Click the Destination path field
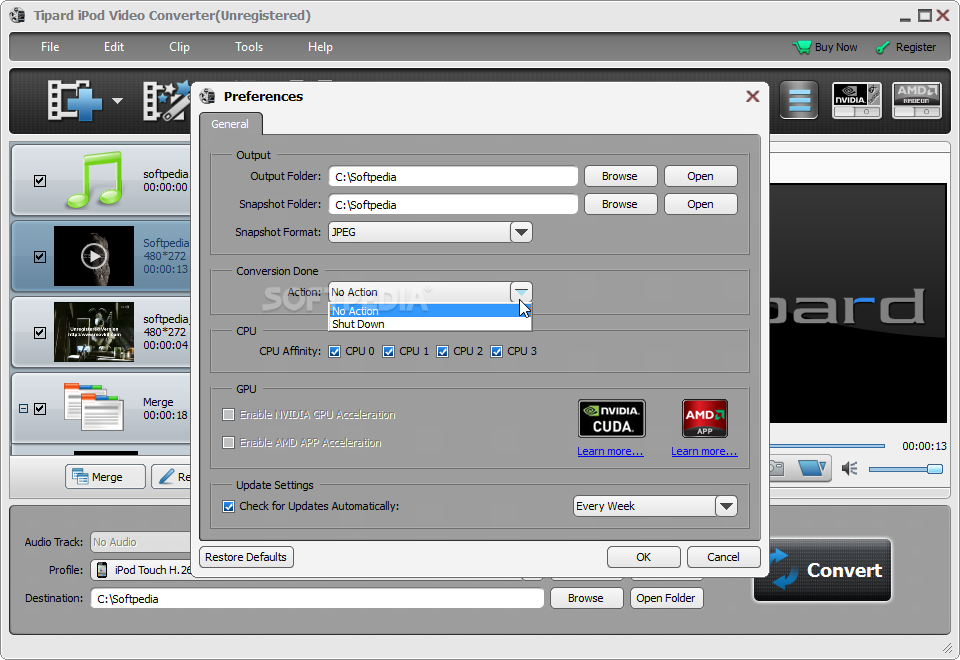 click(317, 598)
